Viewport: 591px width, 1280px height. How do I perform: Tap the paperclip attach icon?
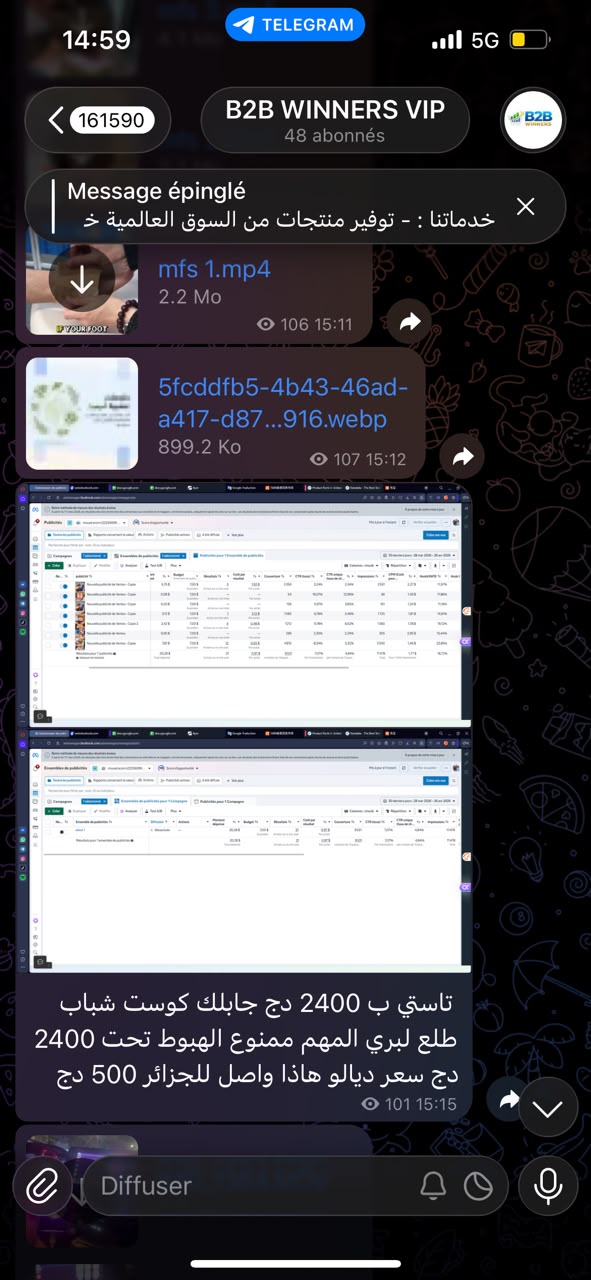(41, 1186)
